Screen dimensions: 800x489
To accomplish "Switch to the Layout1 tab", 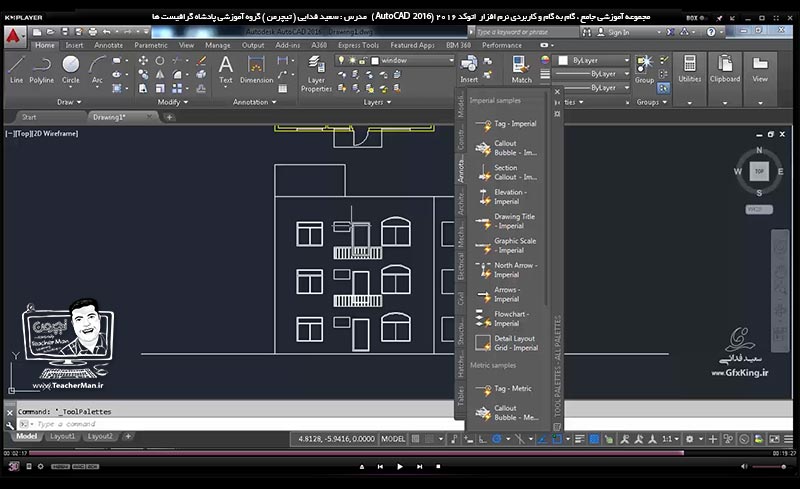I will [x=63, y=436].
